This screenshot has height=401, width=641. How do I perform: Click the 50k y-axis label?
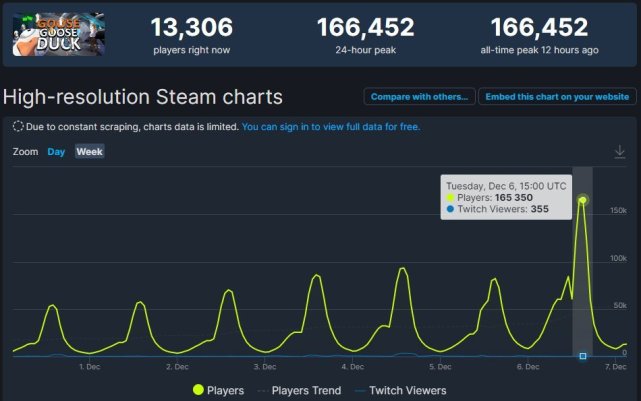(620, 305)
